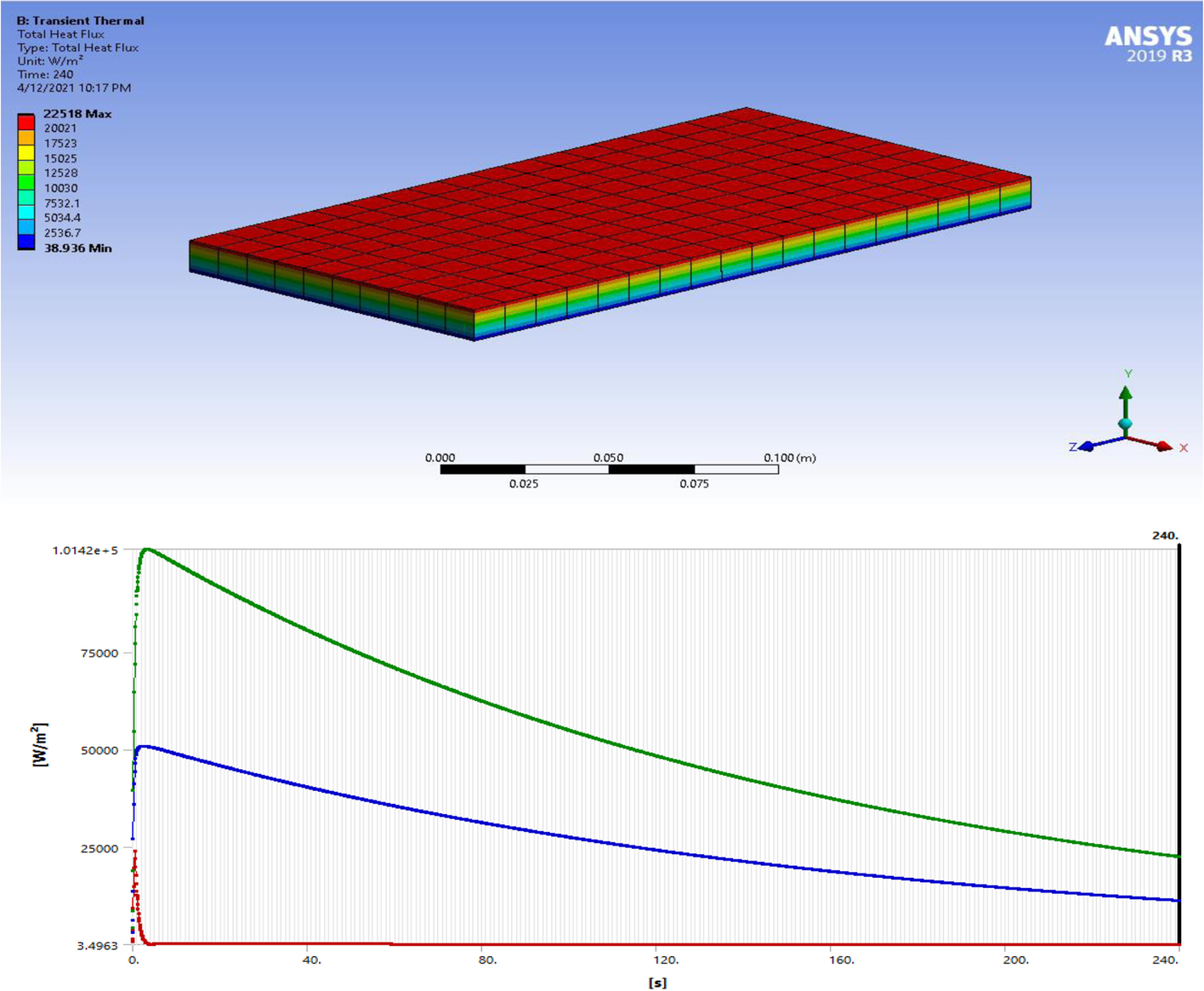Click the legend value 7532.1
This screenshot has height=991, width=1204.
(62, 202)
